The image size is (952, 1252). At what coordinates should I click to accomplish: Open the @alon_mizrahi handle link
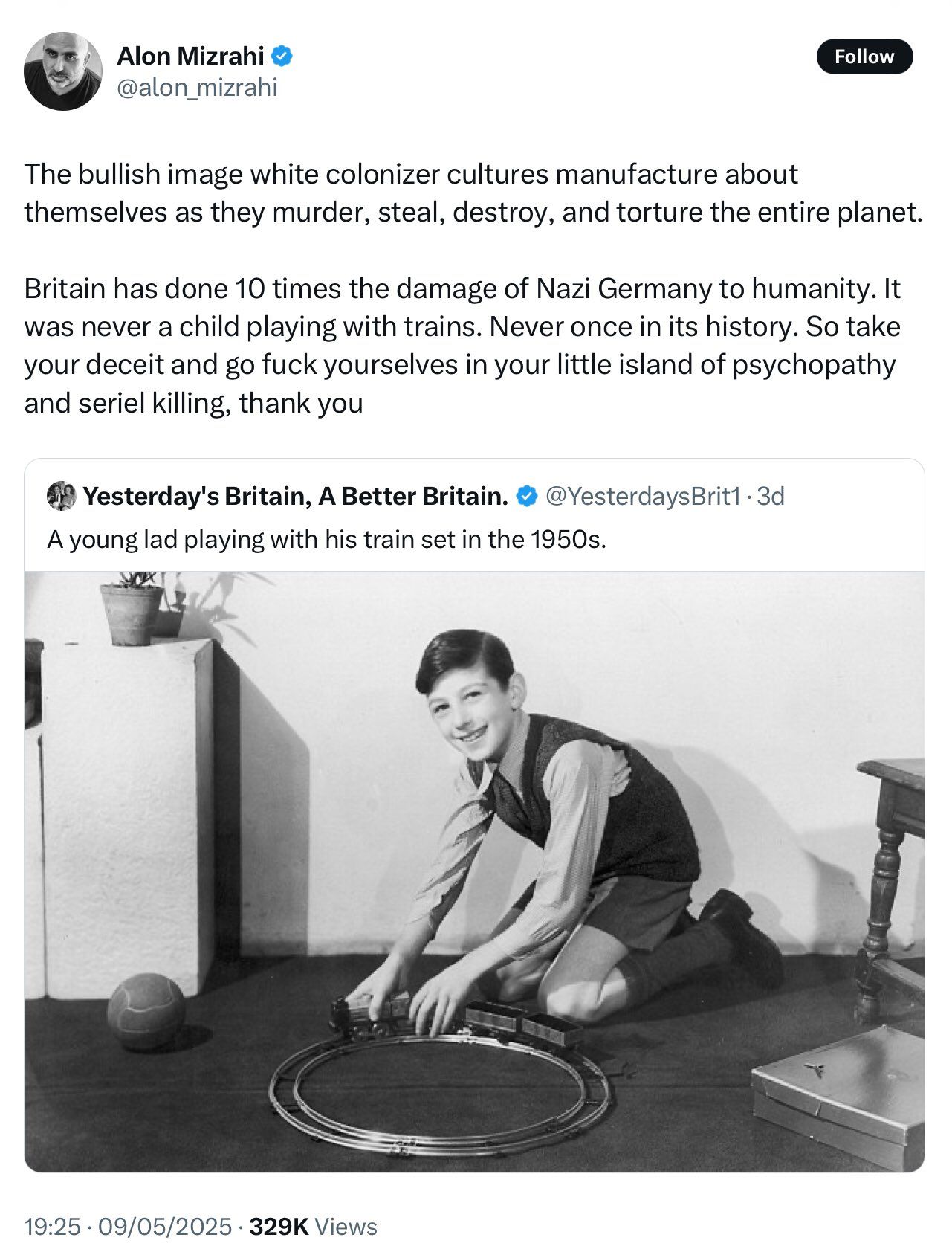click(x=197, y=88)
